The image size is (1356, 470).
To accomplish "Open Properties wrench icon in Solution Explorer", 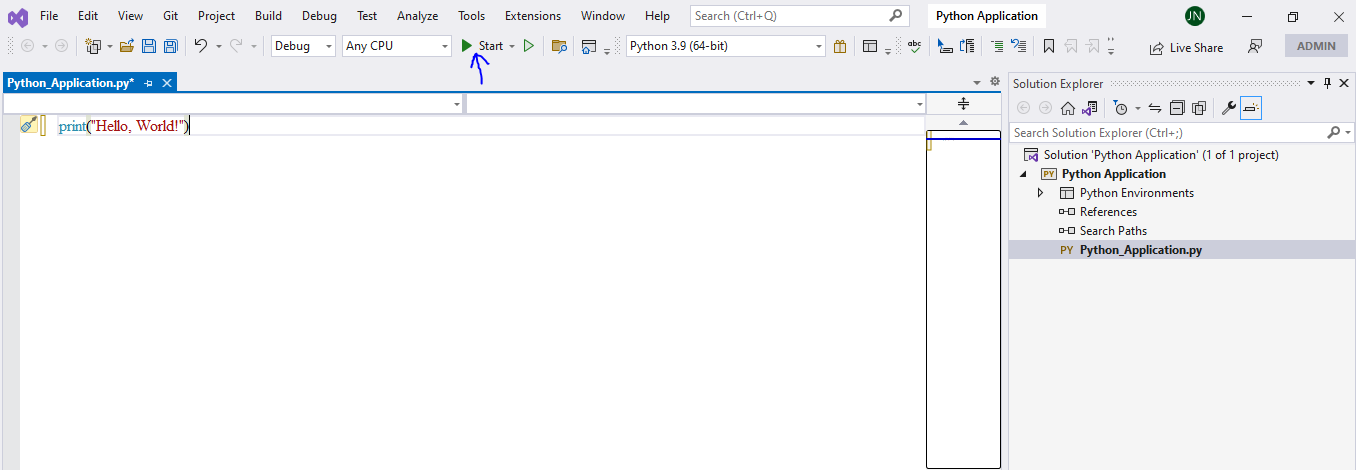I will (1229, 108).
